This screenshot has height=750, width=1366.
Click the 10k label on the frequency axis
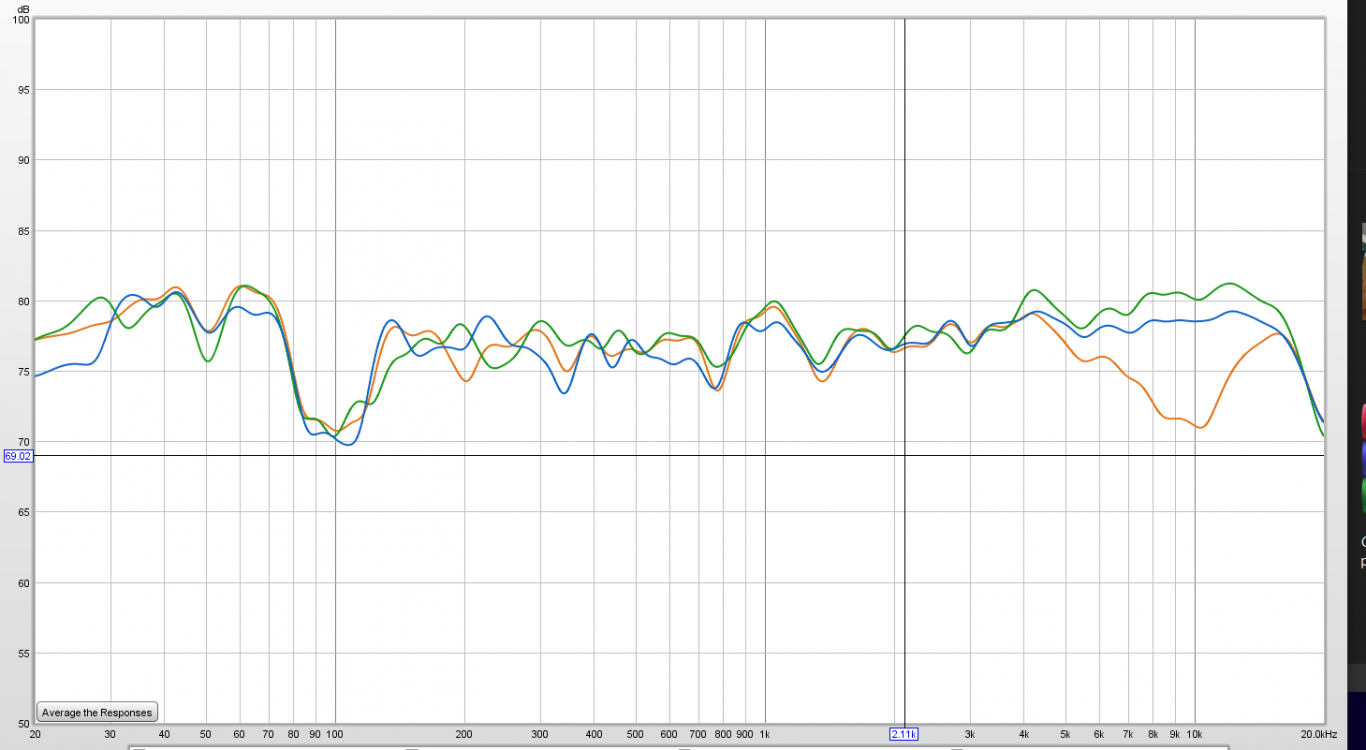tap(1194, 734)
